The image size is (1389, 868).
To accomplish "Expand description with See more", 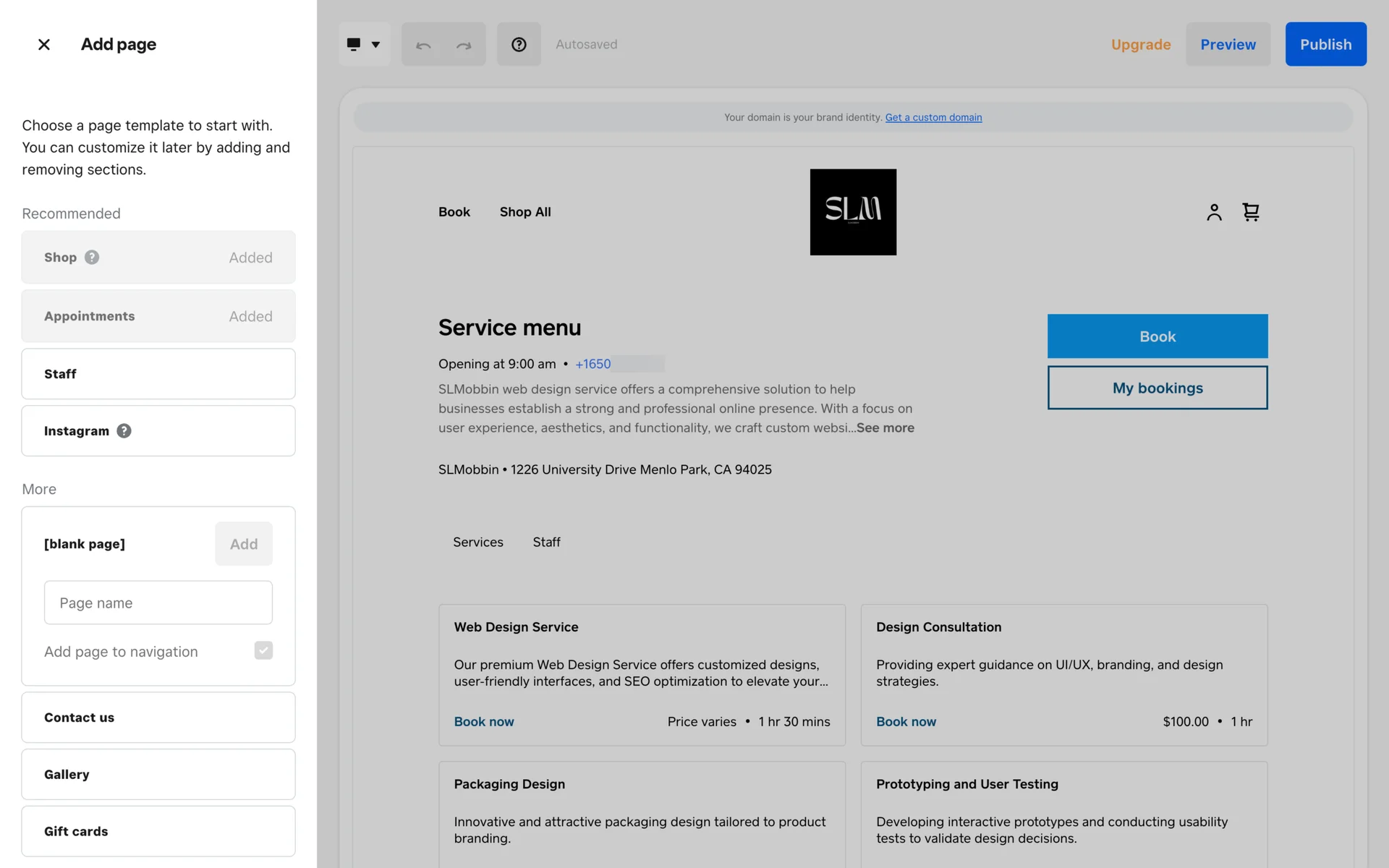I will (885, 428).
